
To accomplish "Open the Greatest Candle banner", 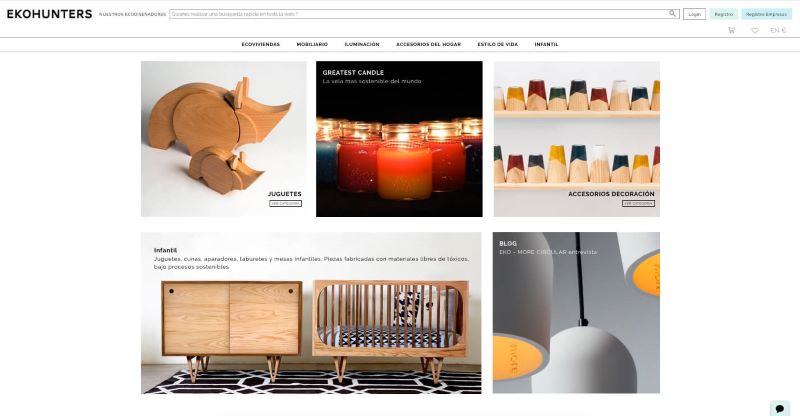I will click(399, 139).
